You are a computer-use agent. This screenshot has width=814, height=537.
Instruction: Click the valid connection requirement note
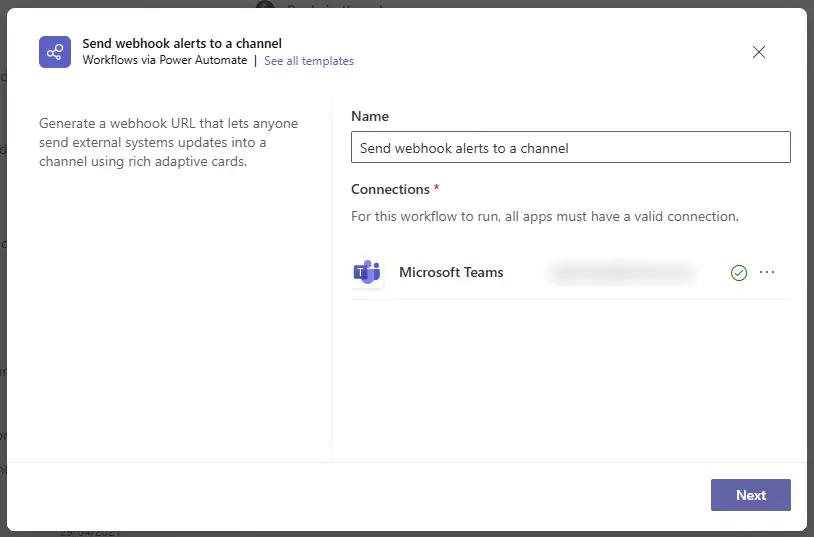pyautogui.click(x=544, y=216)
